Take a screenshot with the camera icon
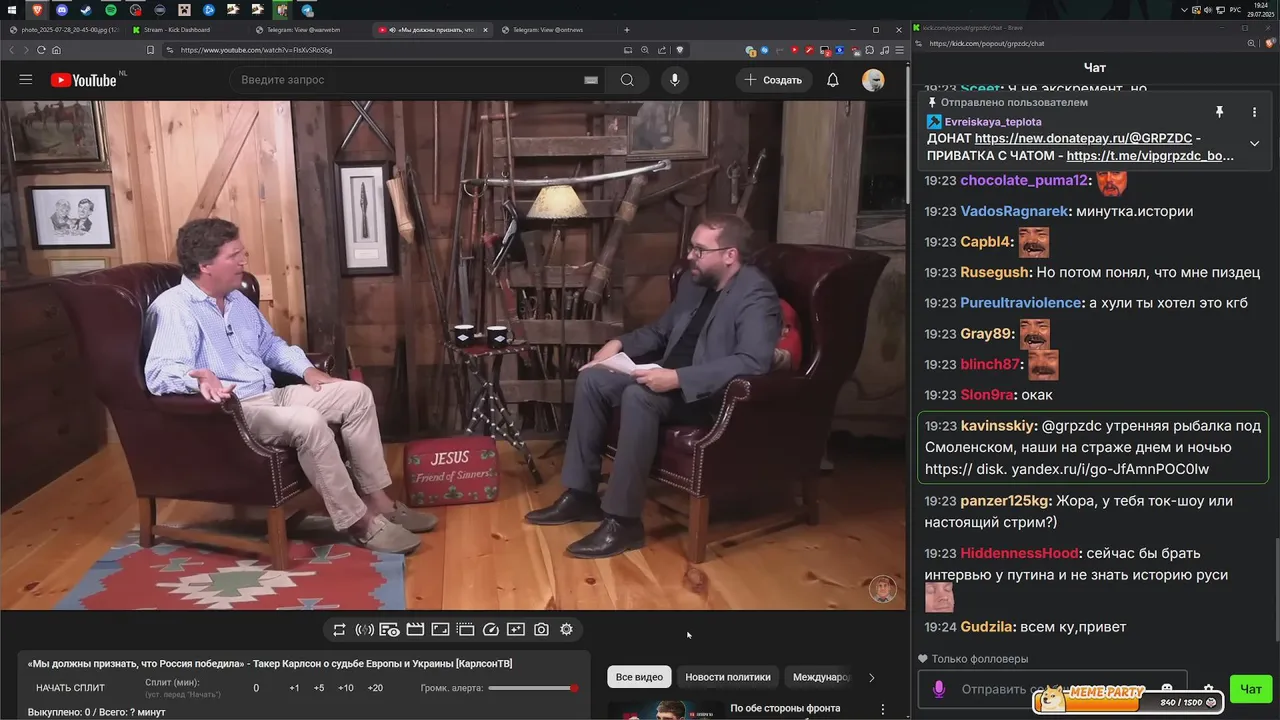Image resolution: width=1280 pixels, height=720 pixels. [541, 629]
